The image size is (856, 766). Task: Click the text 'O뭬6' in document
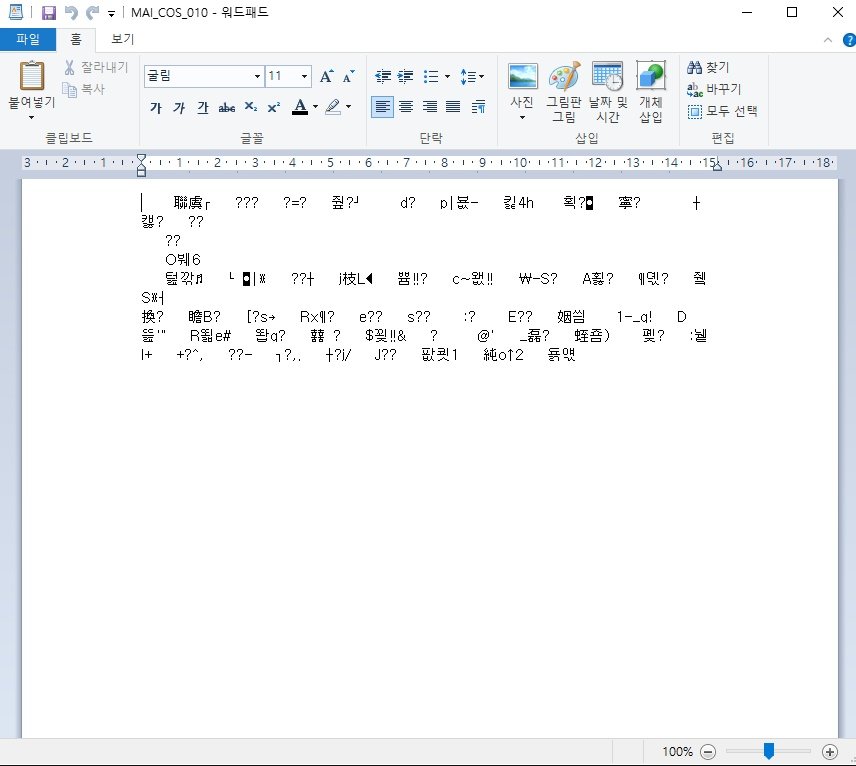[x=183, y=259]
